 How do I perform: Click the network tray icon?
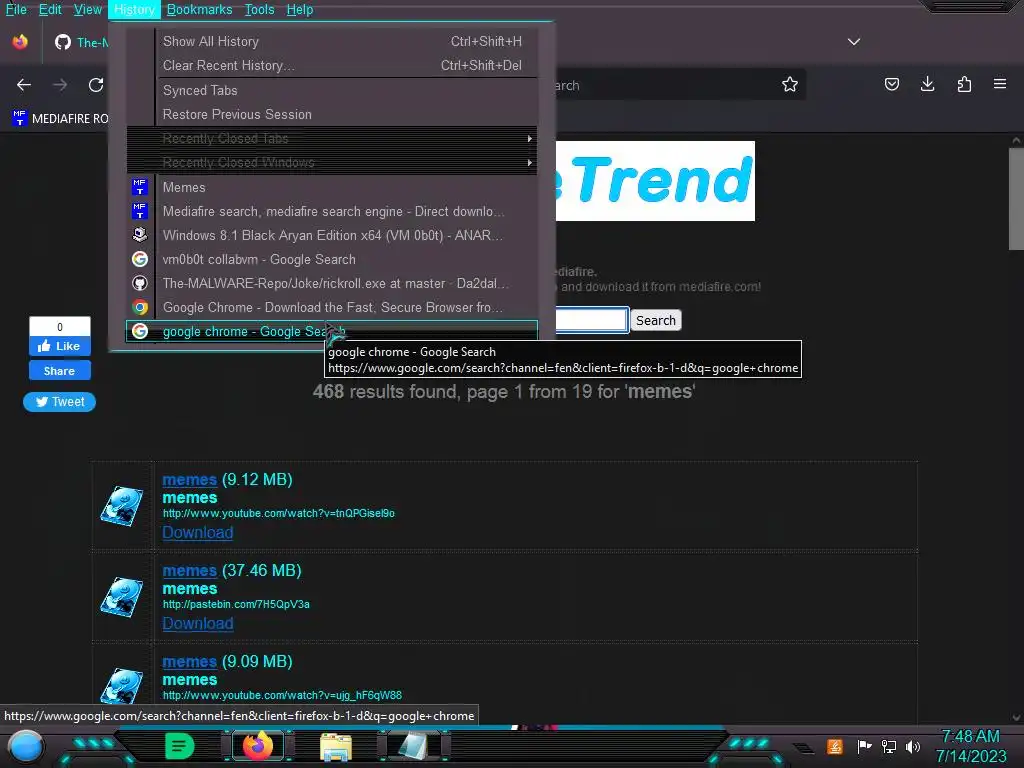point(889,746)
